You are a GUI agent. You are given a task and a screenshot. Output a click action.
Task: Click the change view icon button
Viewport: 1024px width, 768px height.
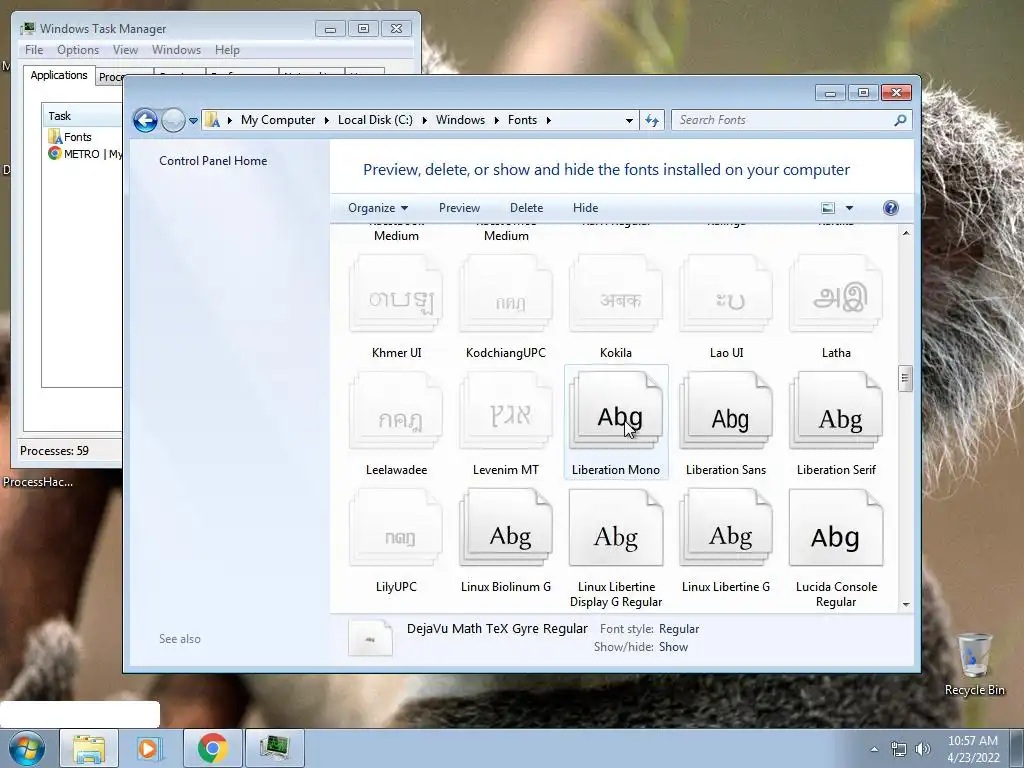[x=828, y=208]
